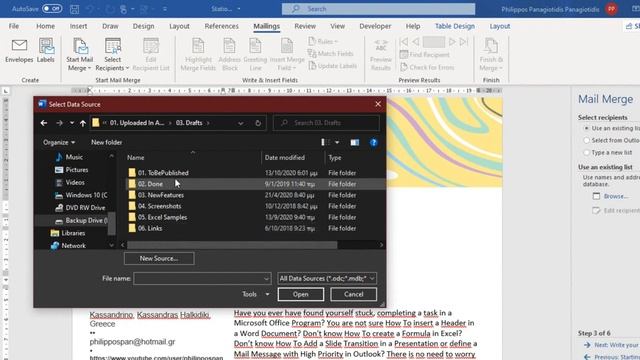Click New folder in the dialog toolbar
Viewport: 640px width, 360px height.
tap(107, 142)
